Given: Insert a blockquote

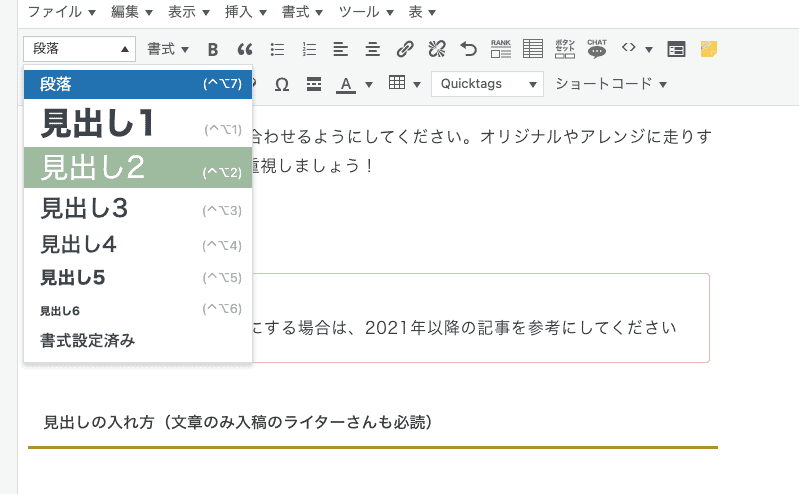Looking at the screenshot, I should coord(245,49).
